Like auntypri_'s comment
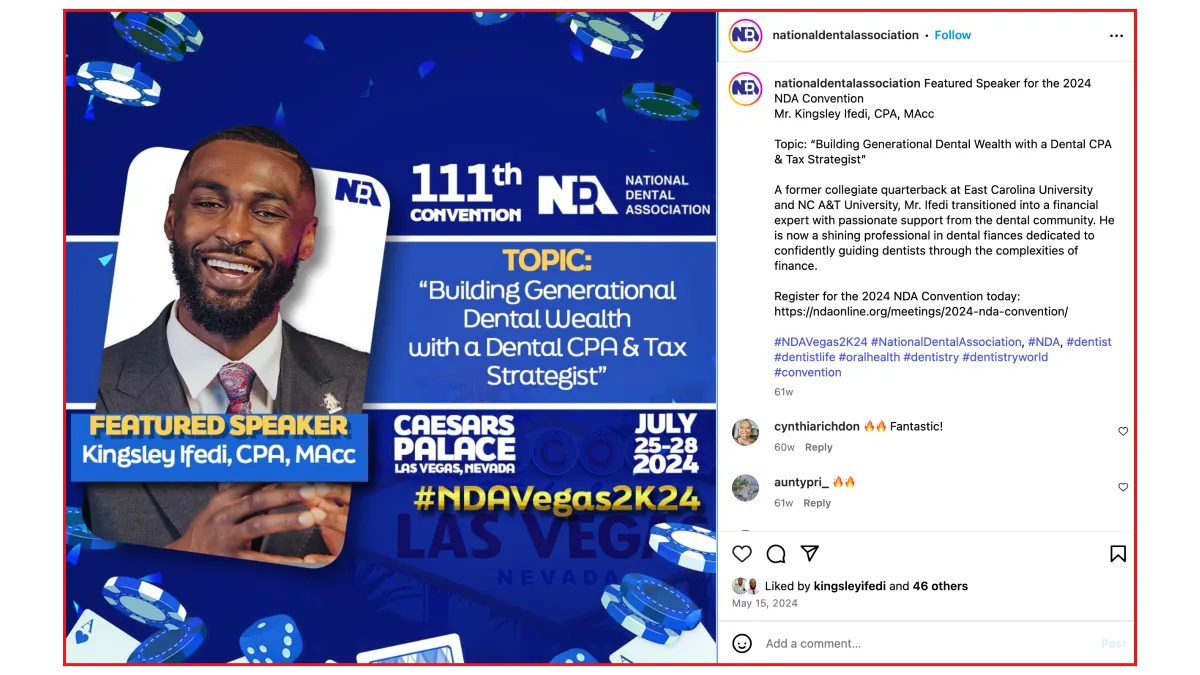Viewport: 1200px width, 675px height. point(1123,487)
